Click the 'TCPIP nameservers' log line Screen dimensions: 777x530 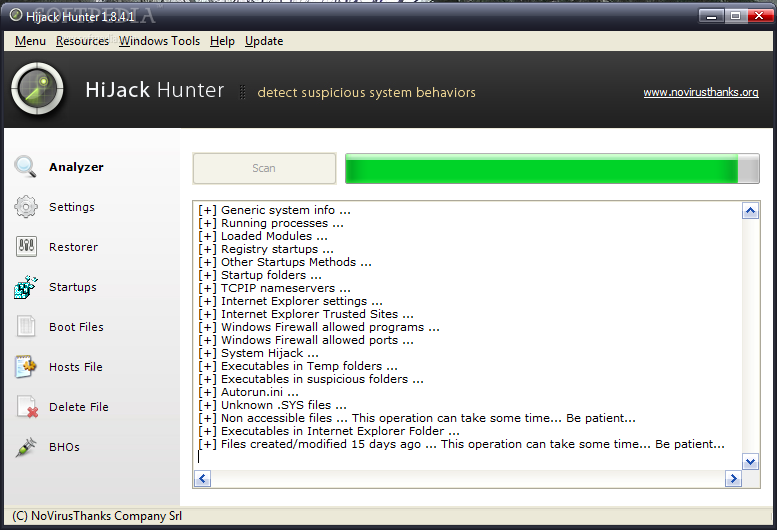point(274,288)
